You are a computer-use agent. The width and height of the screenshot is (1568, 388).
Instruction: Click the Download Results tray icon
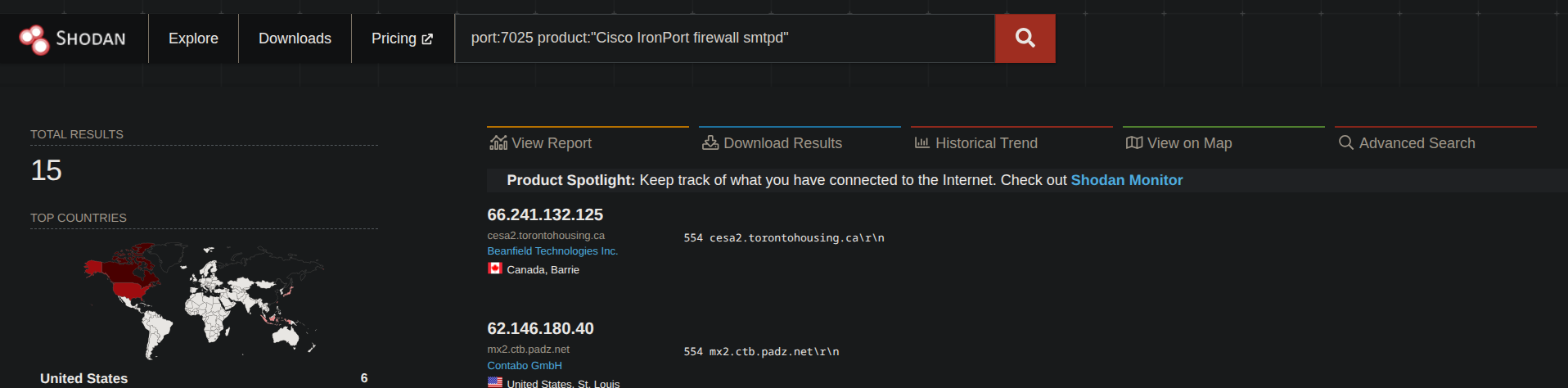710,143
